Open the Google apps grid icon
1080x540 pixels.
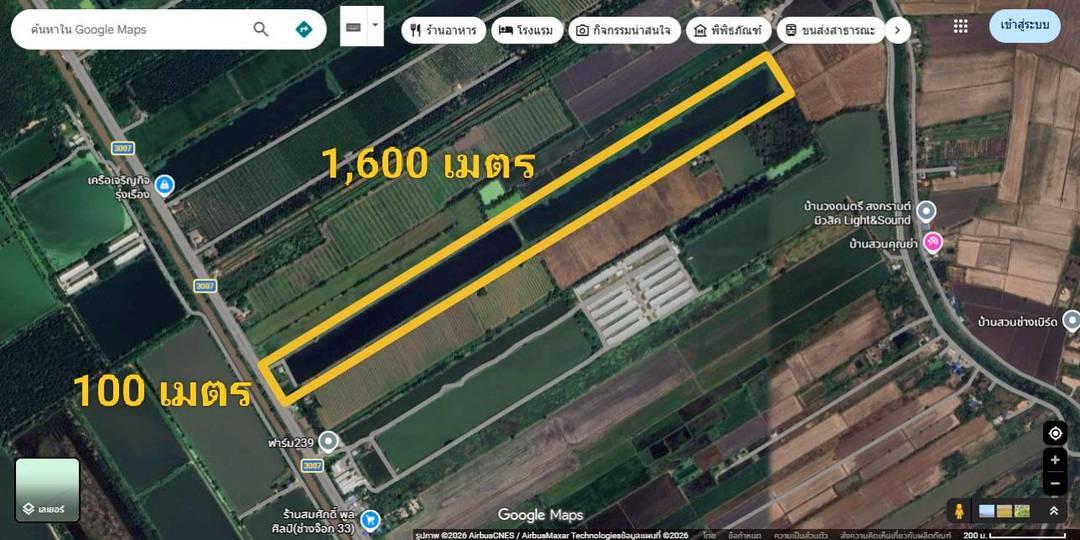[x=960, y=26]
